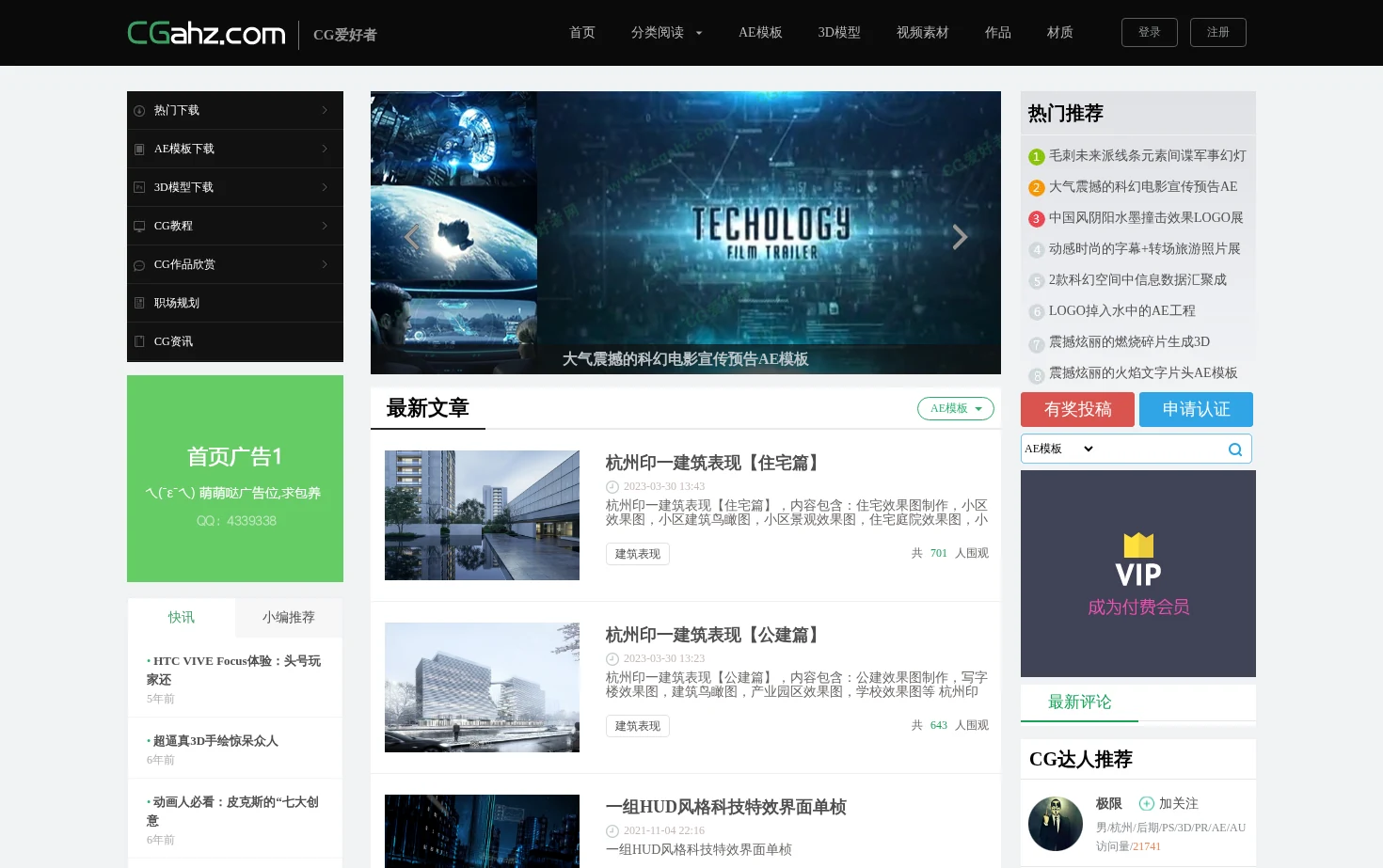Click the CGahz.com logo

206,33
